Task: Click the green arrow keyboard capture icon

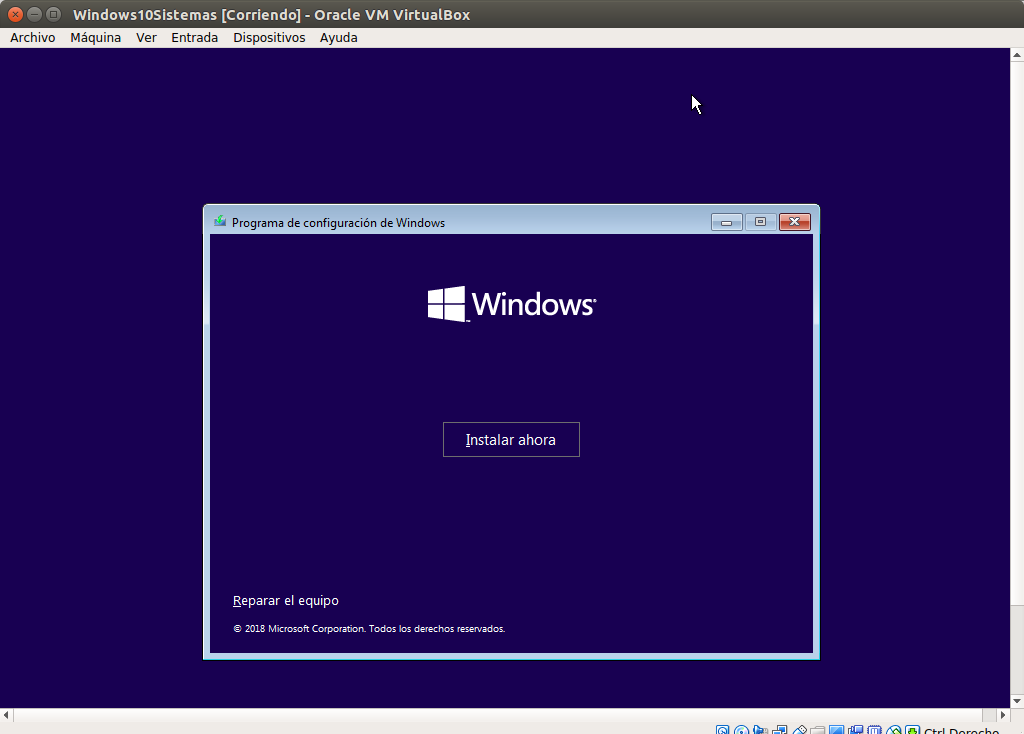Action: tap(913, 730)
